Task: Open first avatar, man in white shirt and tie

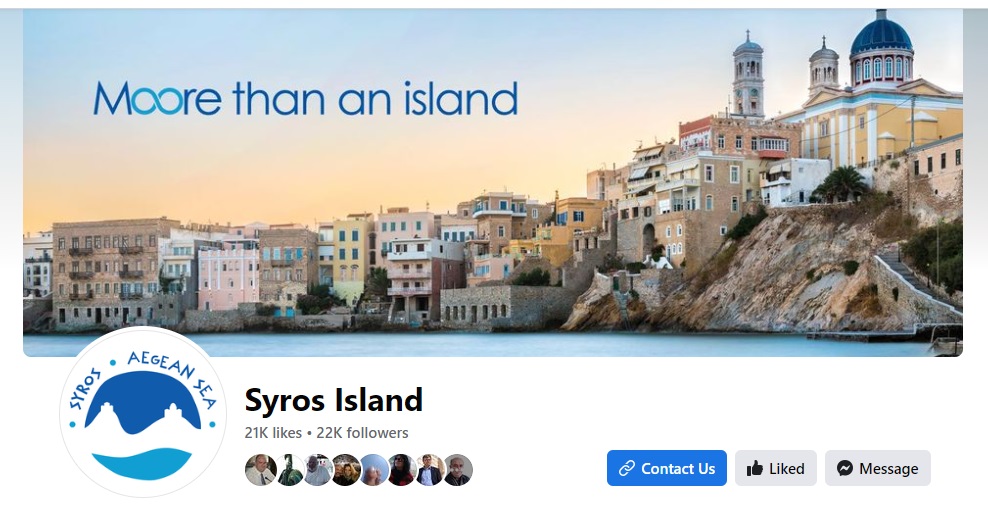Action: pyautogui.click(x=260, y=470)
